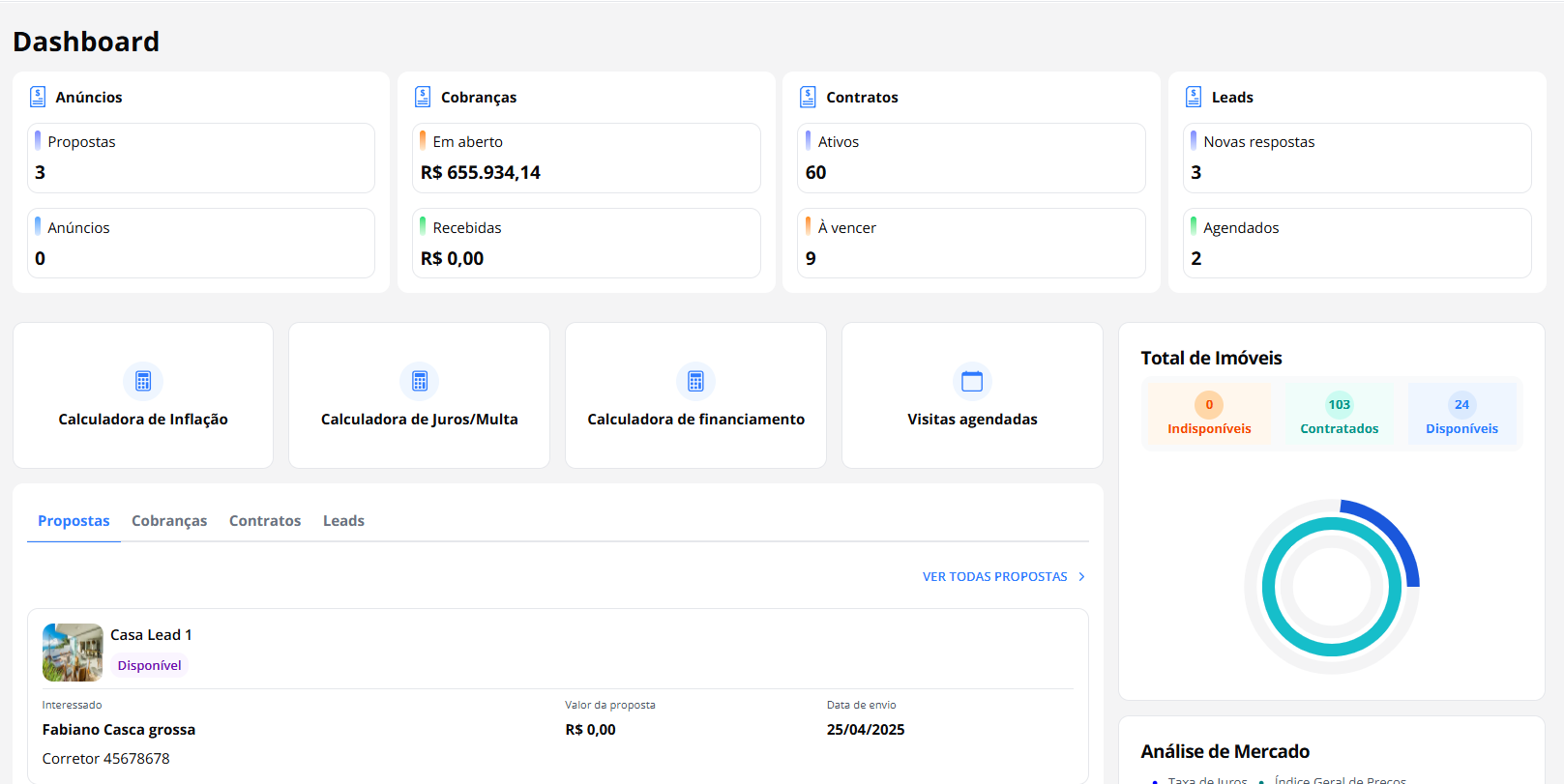The image size is (1564, 784).
Task: Click the Anúncios card header icon
Action: point(38,97)
